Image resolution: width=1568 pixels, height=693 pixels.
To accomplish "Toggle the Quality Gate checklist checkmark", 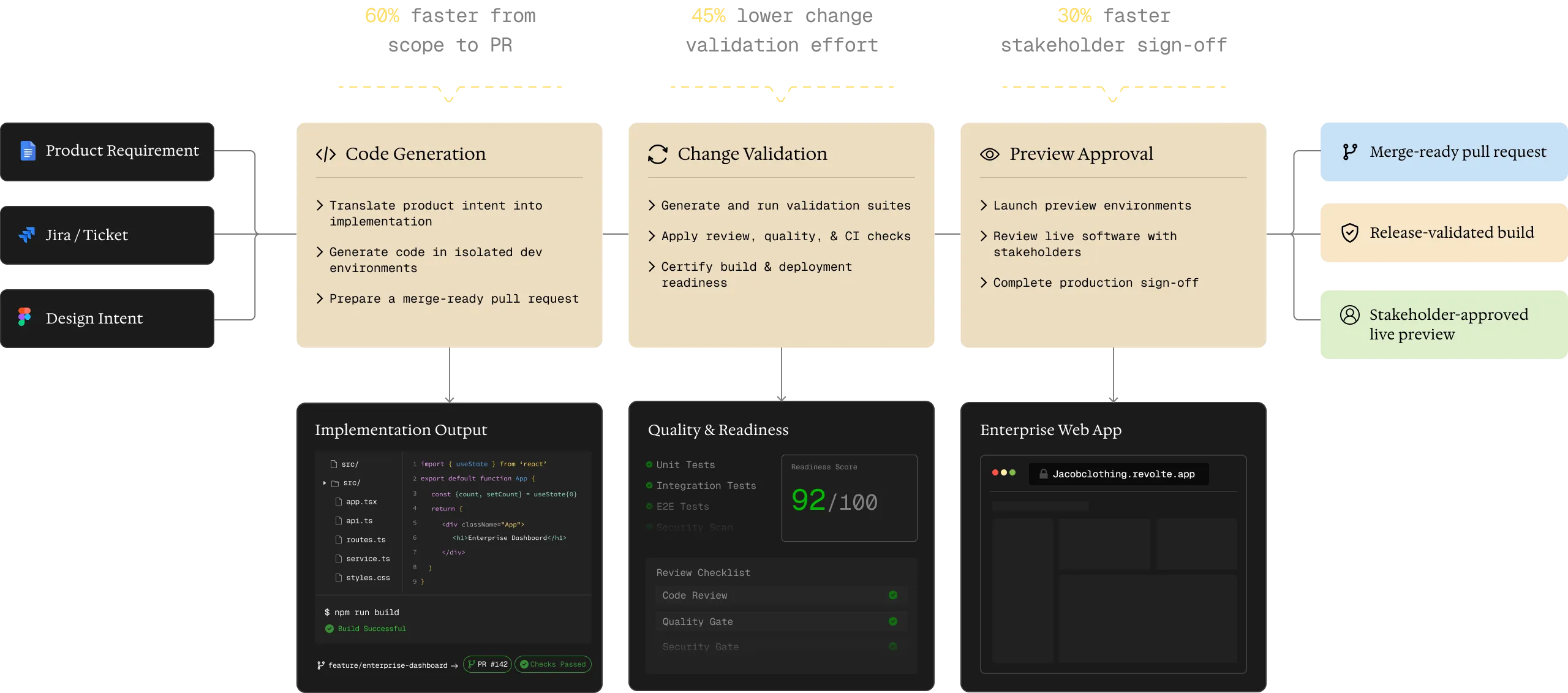I will pos(893,621).
